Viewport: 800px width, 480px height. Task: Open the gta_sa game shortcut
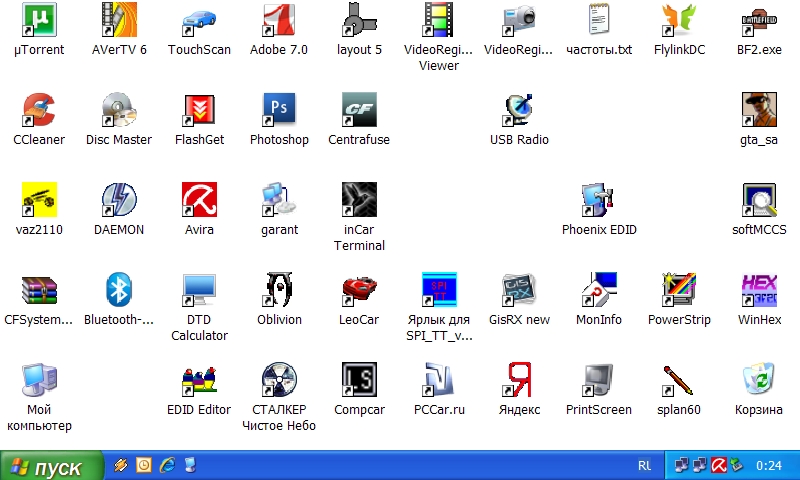(x=759, y=109)
